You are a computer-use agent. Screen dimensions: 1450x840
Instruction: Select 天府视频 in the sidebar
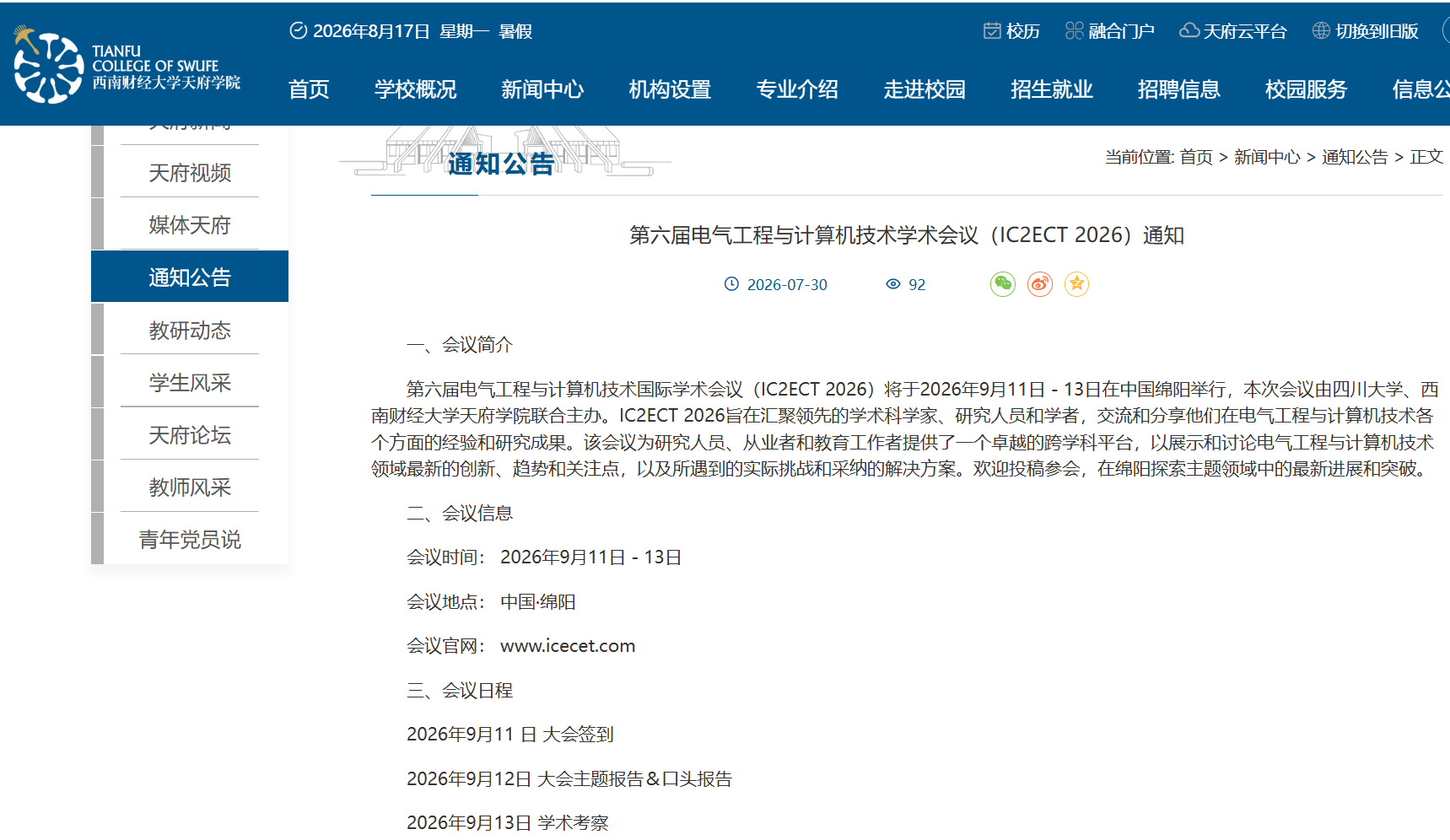point(190,173)
